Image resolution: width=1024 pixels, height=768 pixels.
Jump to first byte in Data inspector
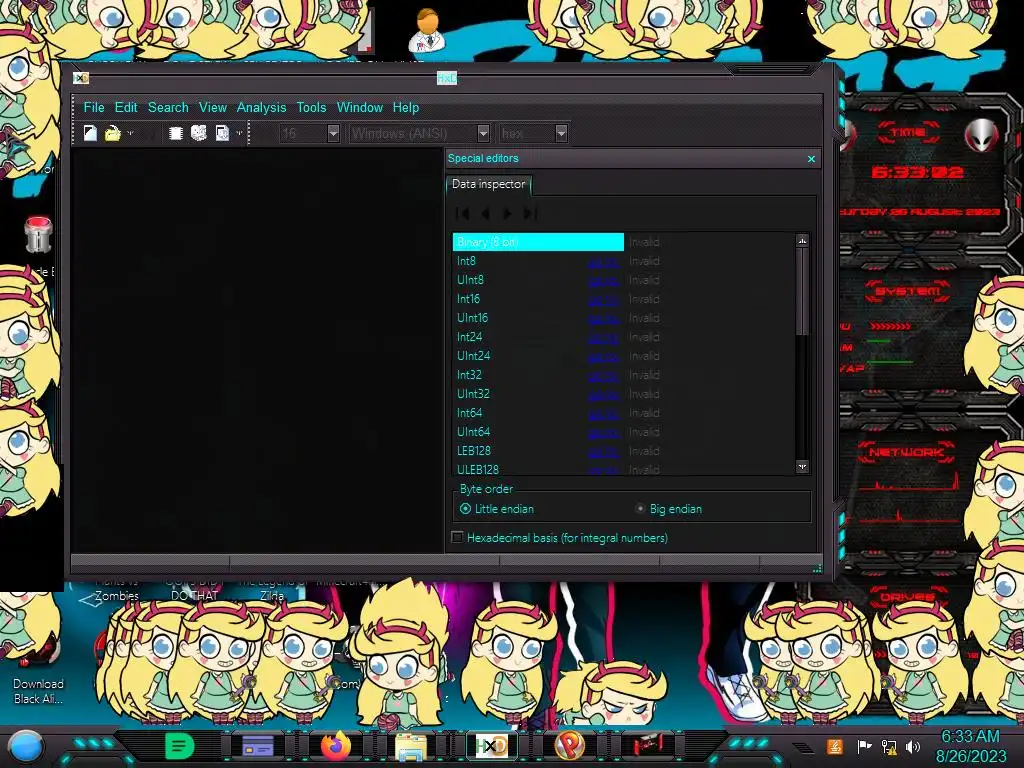tap(462, 214)
